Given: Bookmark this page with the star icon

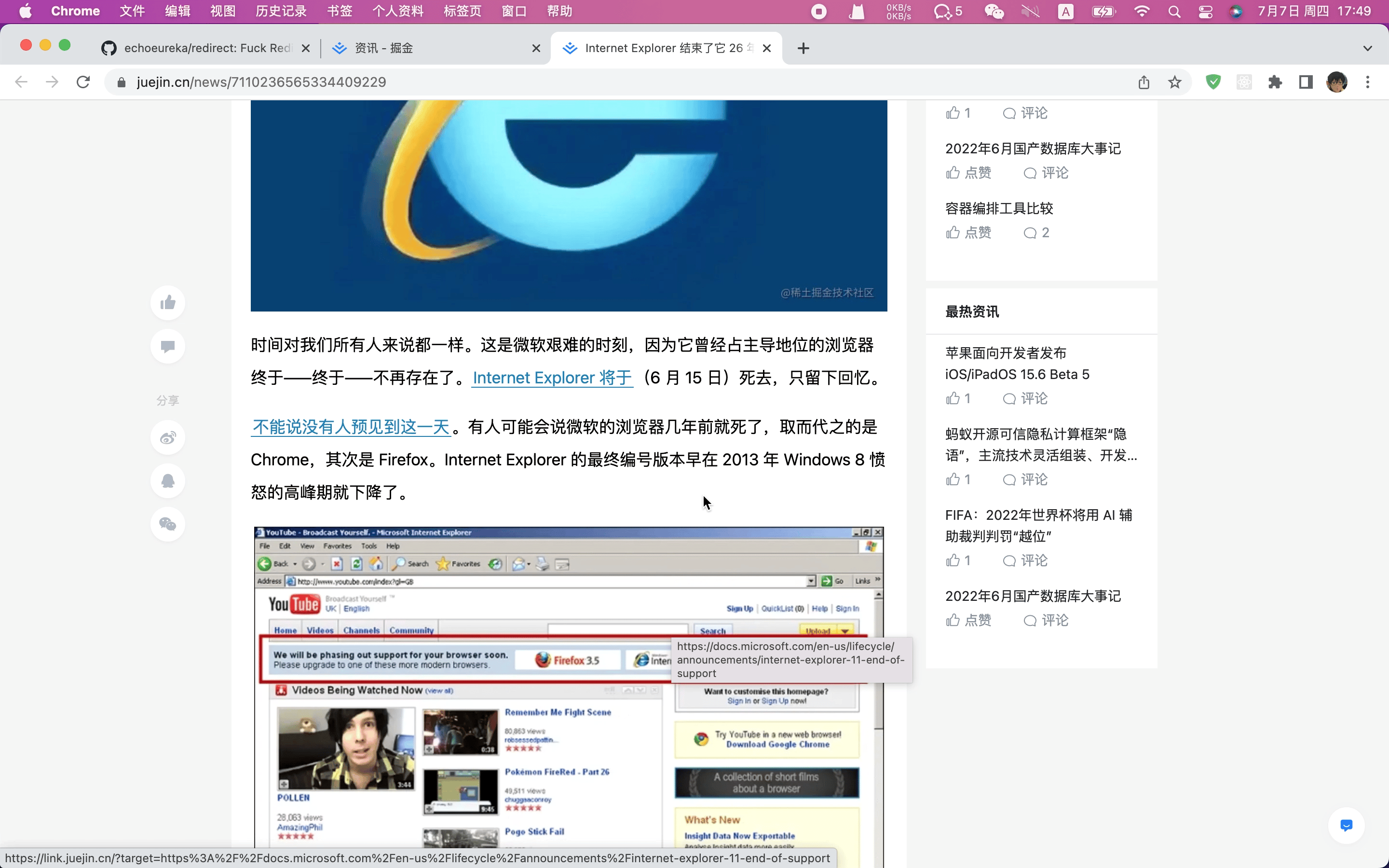Looking at the screenshot, I should [x=1174, y=82].
